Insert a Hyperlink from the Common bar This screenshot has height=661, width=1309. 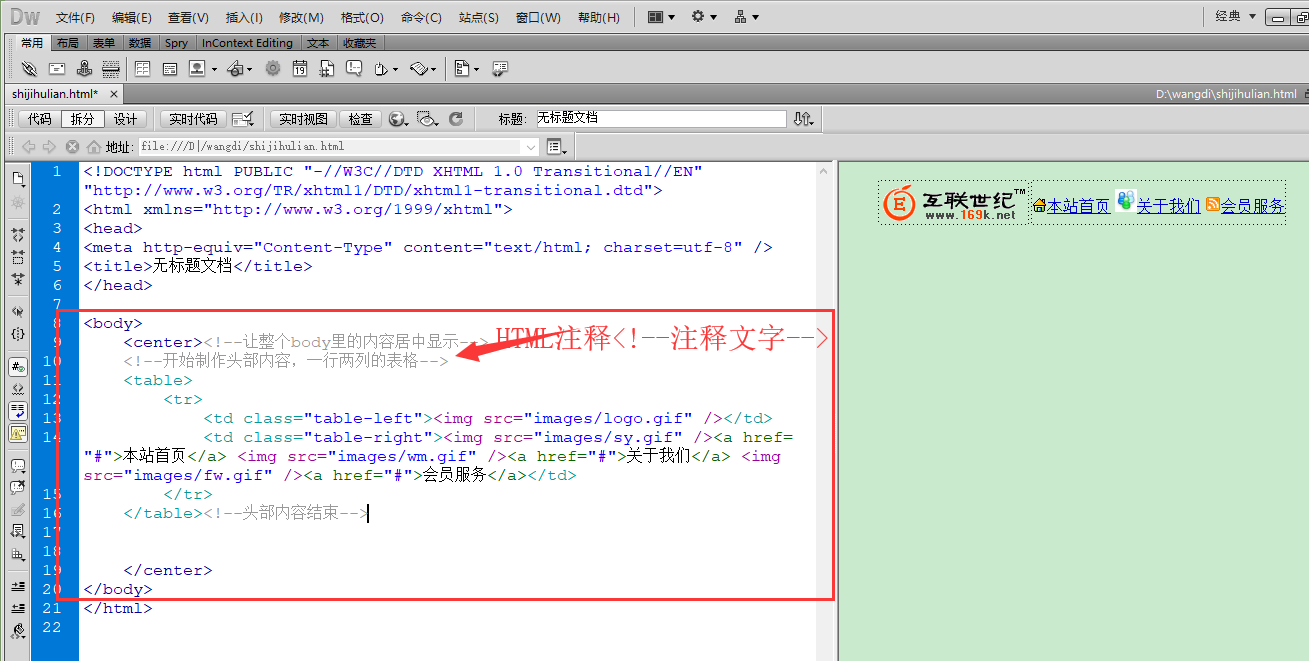(29, 69)
